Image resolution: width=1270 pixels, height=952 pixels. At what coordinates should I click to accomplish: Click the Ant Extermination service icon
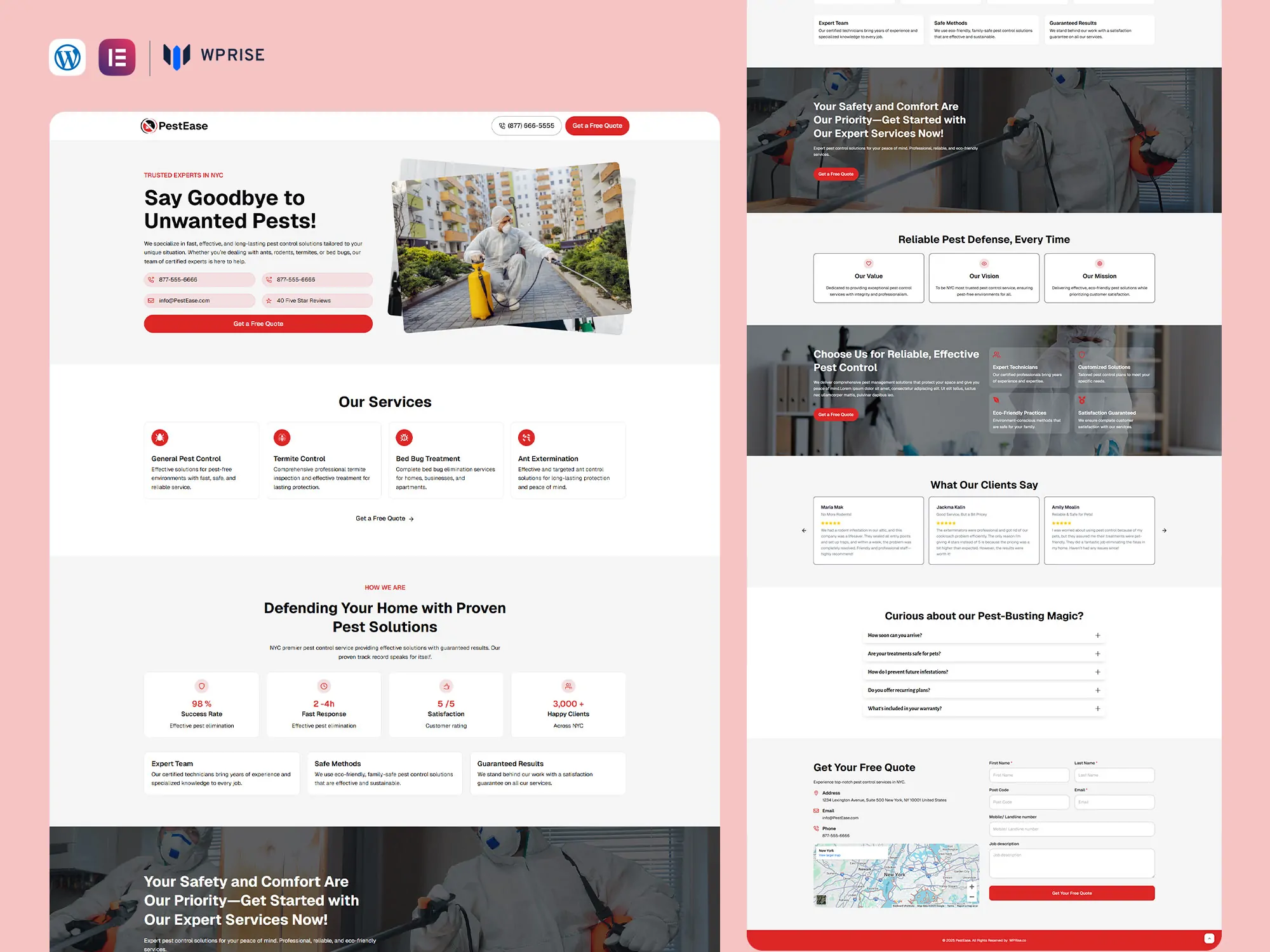tap(526, 437)
